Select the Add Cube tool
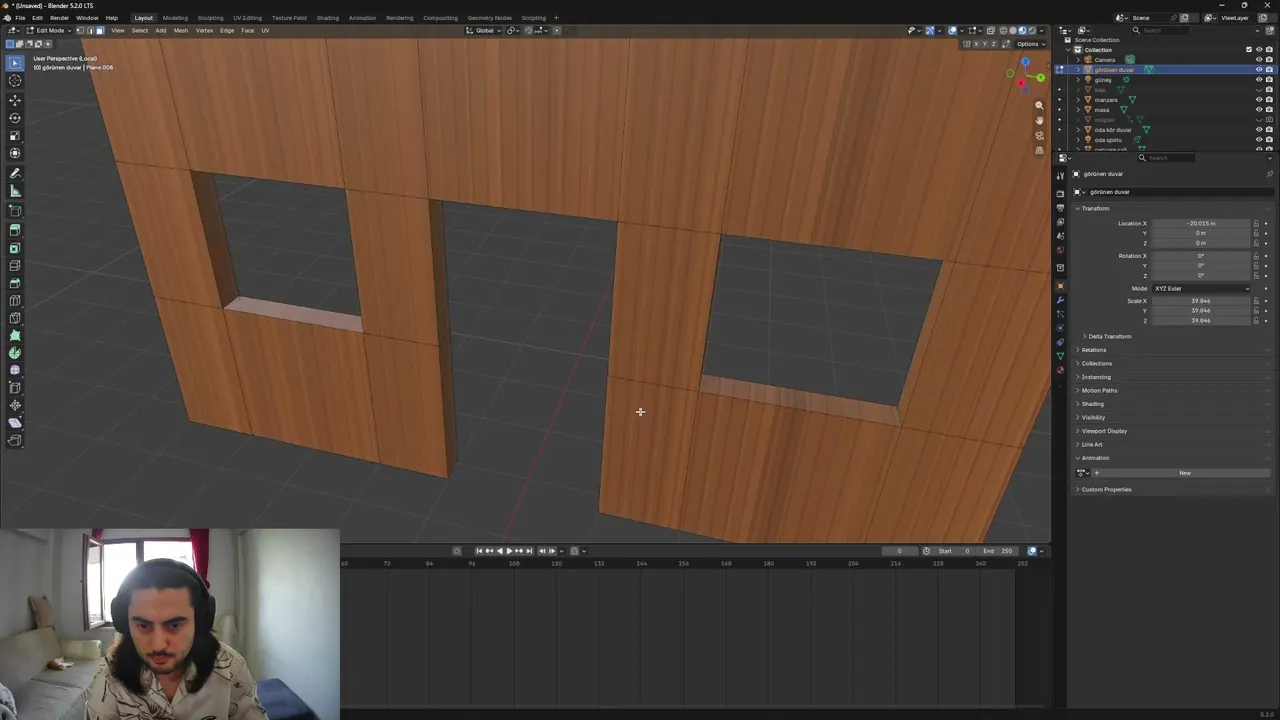 point(15,211)
